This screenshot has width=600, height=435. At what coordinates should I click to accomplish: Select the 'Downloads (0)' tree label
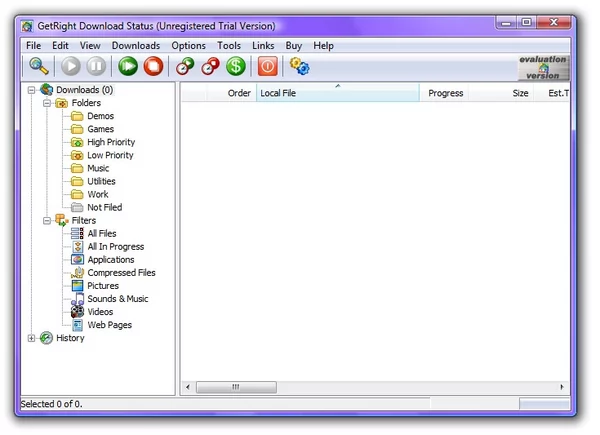[x=85, y=90]
